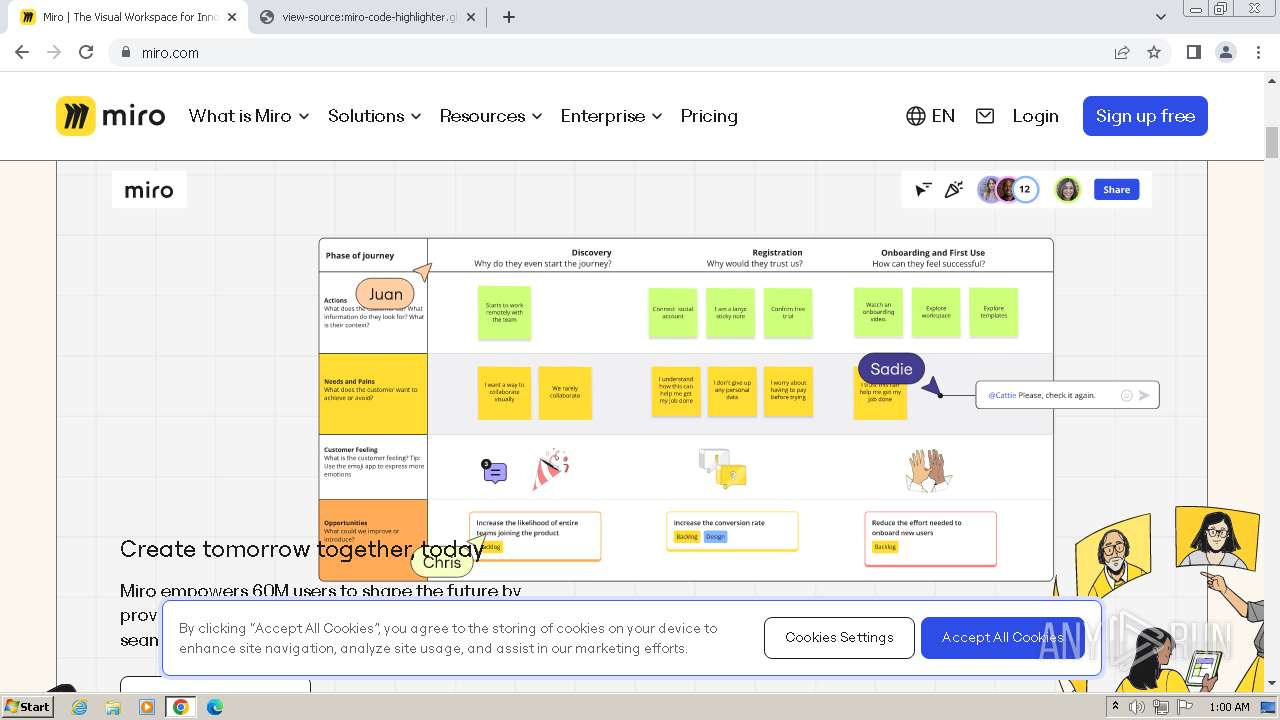The width and height of the screenshot is (1280, 720).
Task: Click the party horn sticker
Action: click(x=549, y=469)
